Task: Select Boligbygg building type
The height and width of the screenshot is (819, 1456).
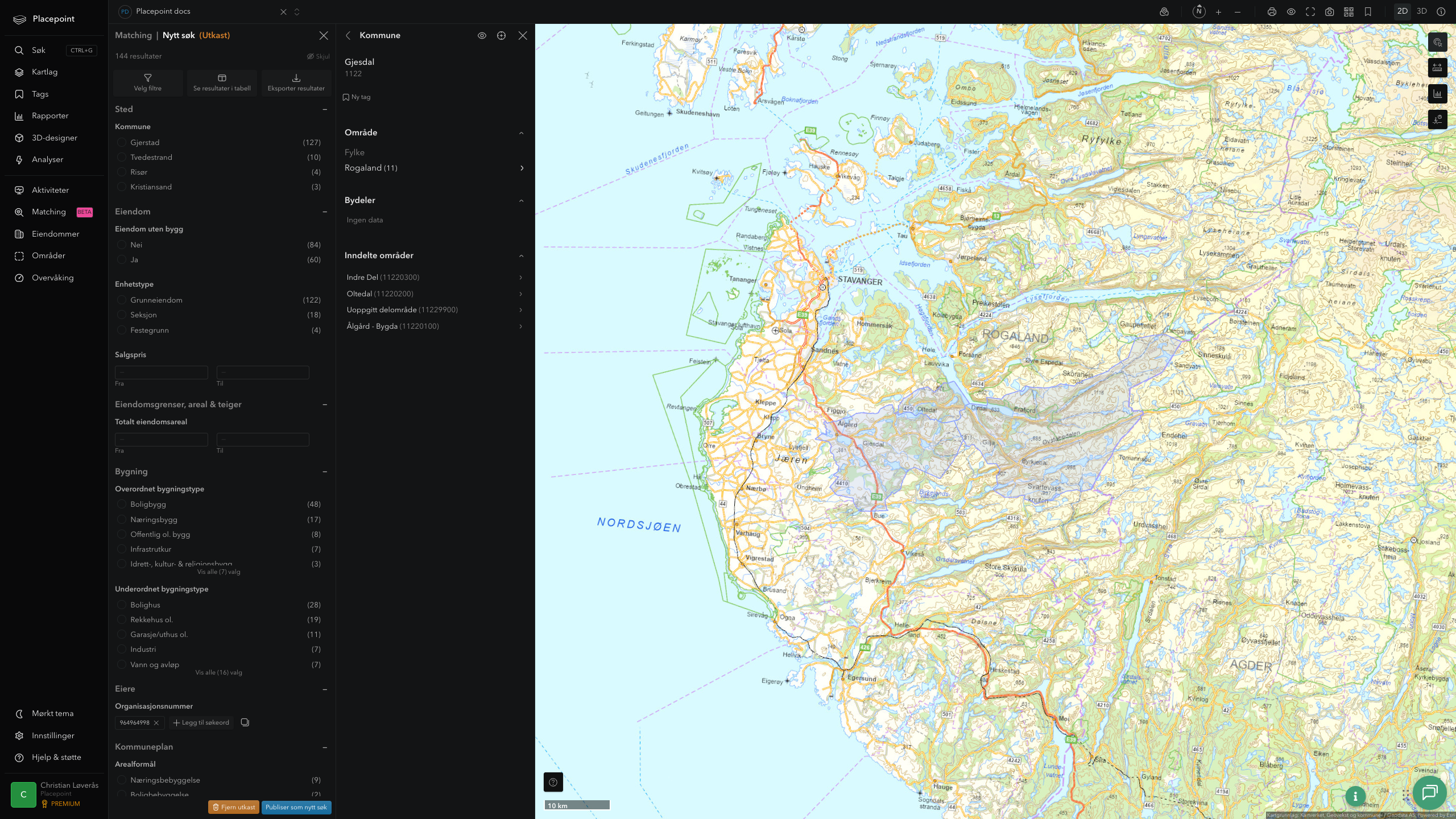Action: (122, 504)
